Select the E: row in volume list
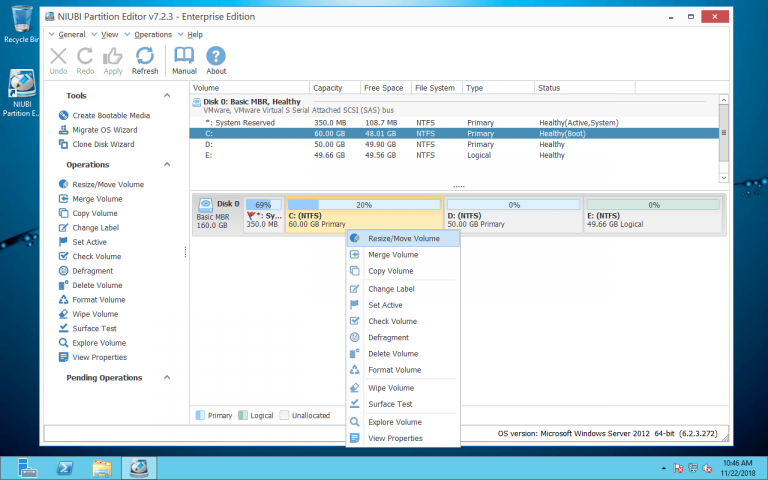 454,155
